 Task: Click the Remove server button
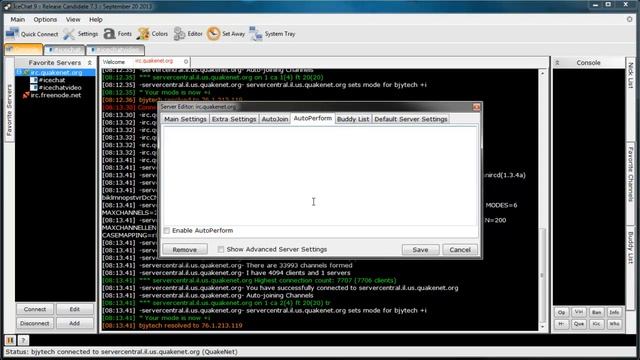184,249
